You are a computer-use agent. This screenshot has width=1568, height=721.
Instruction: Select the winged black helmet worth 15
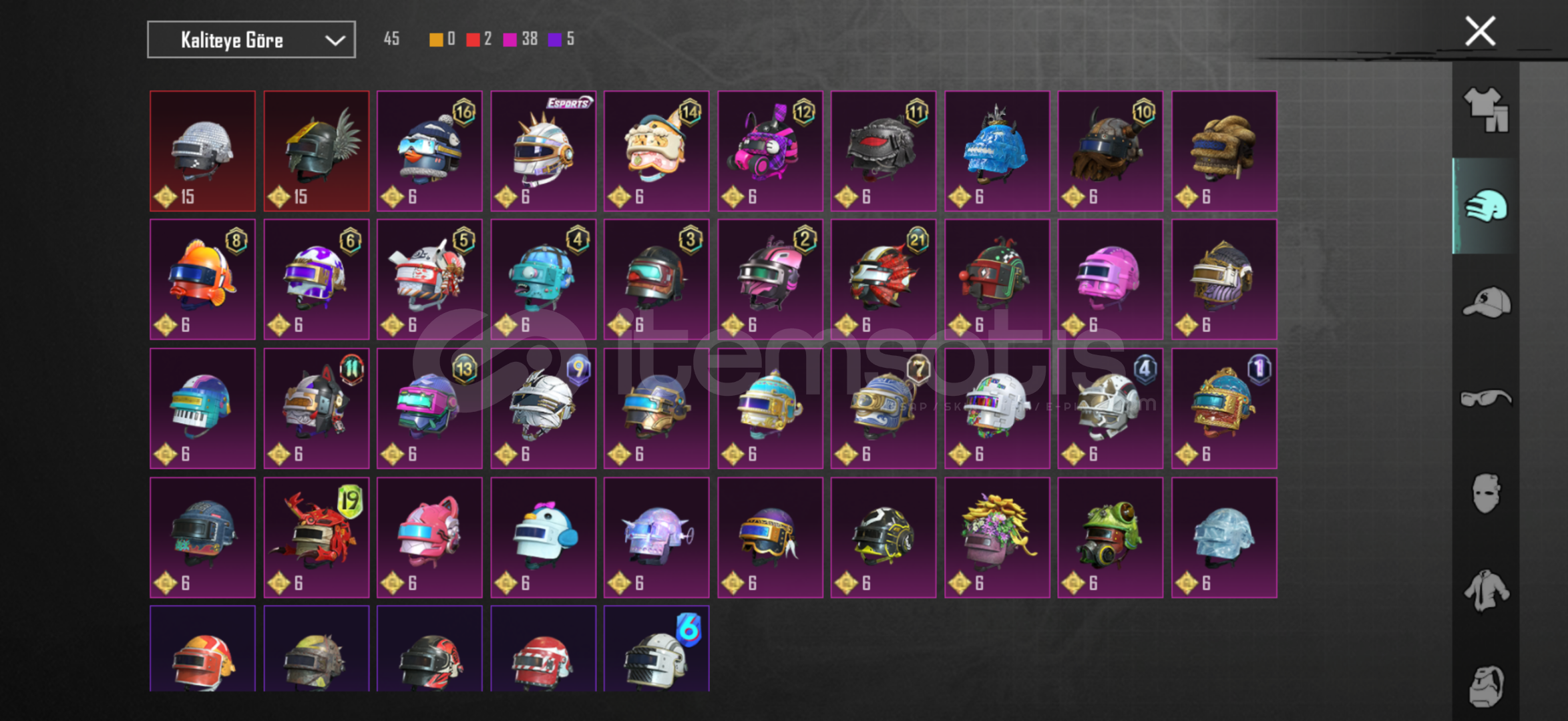[x=317, y=151]
